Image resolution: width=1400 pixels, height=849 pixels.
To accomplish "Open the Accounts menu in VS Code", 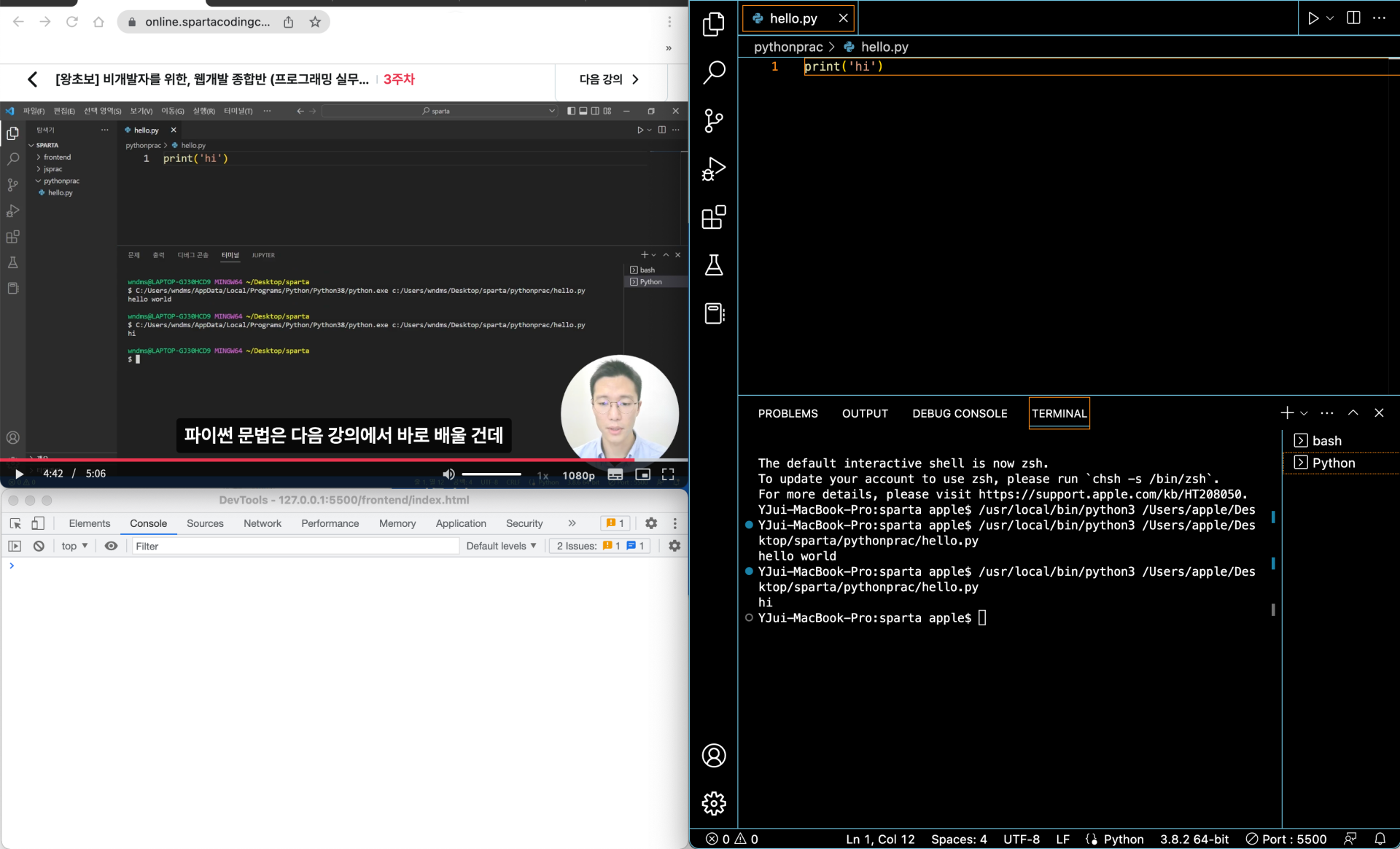I will [714, 755].
